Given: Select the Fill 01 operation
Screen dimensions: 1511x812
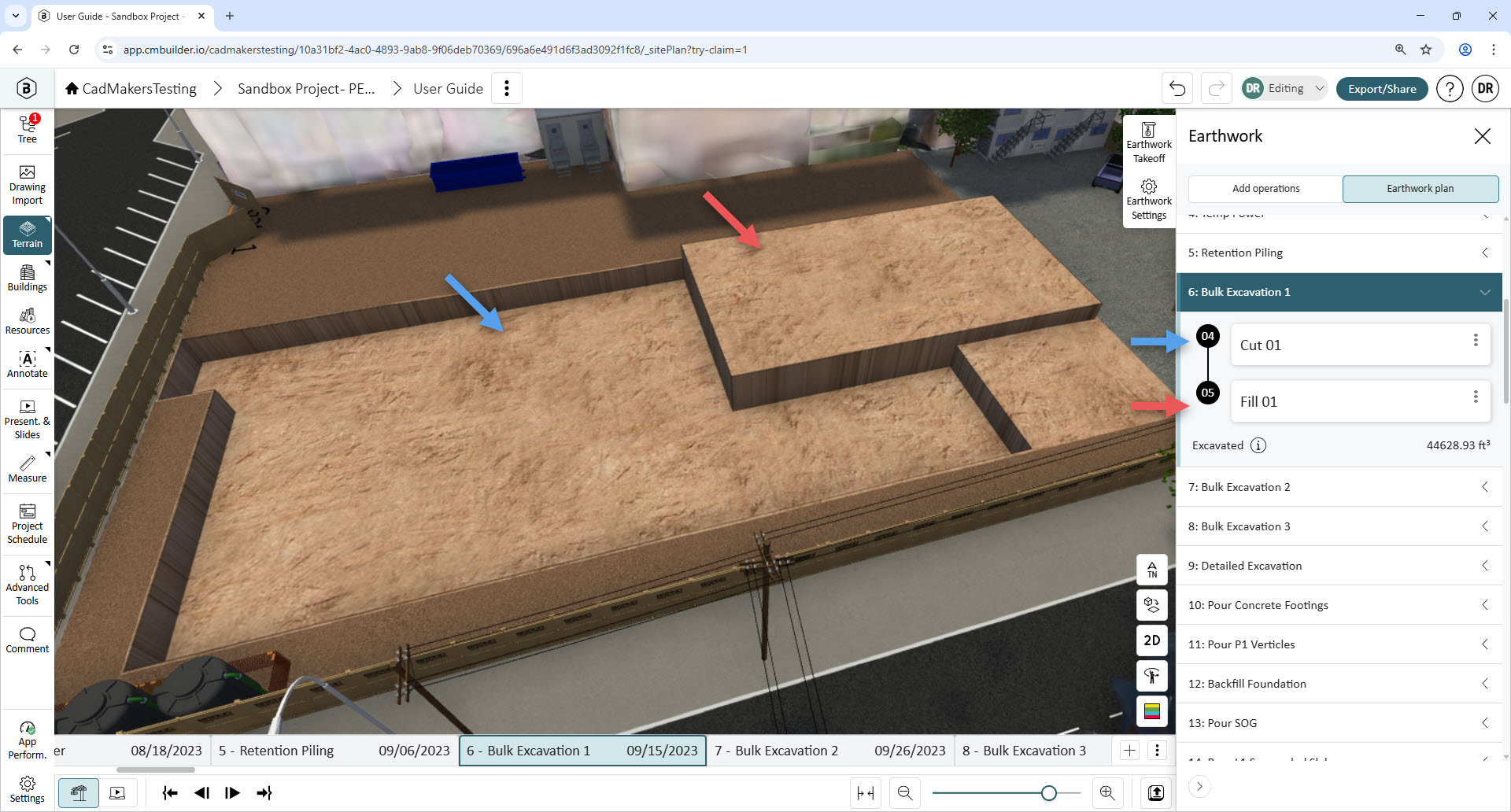Looking at the screenshot, I should coord(1360,401).
